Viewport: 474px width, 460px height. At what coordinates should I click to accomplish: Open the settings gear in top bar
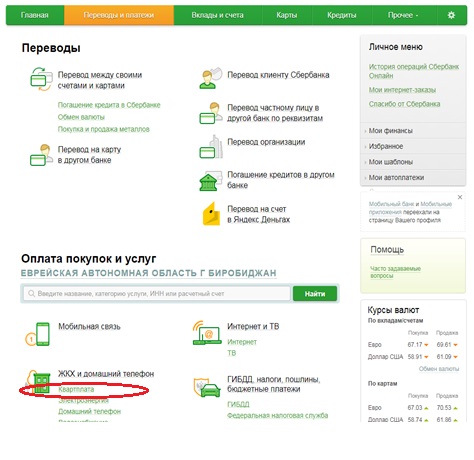pos(451,15)
